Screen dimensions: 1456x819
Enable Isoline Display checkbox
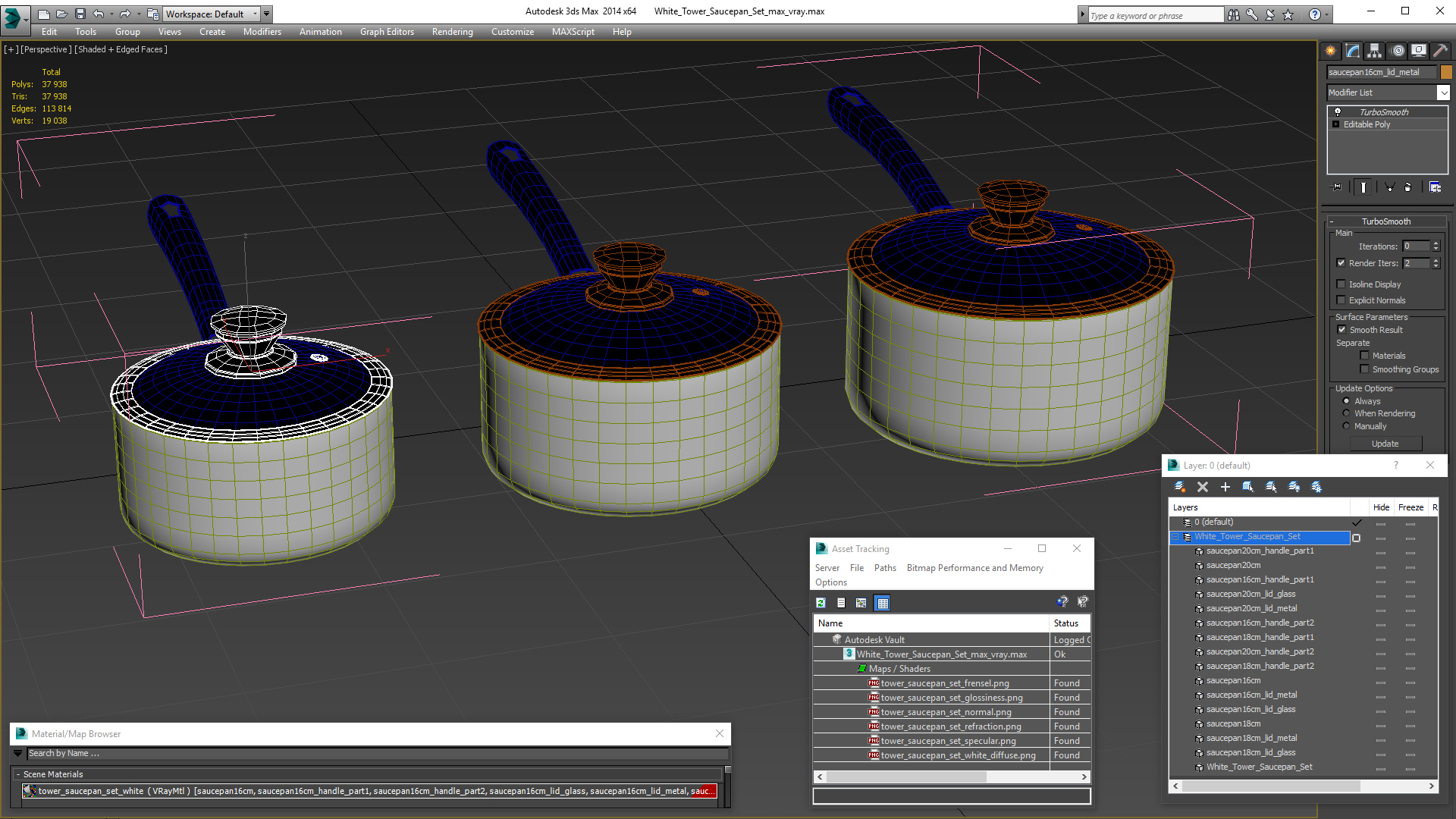click(1341, 284)
